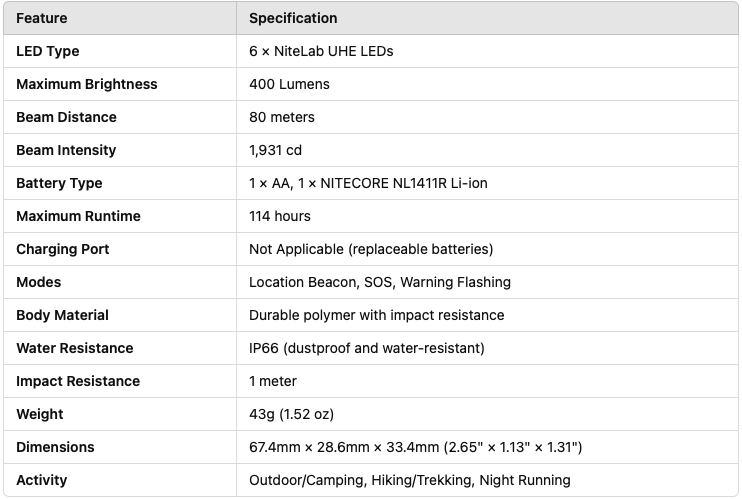Click the 114 hours runtime value
742x499 pixels.
280,216
